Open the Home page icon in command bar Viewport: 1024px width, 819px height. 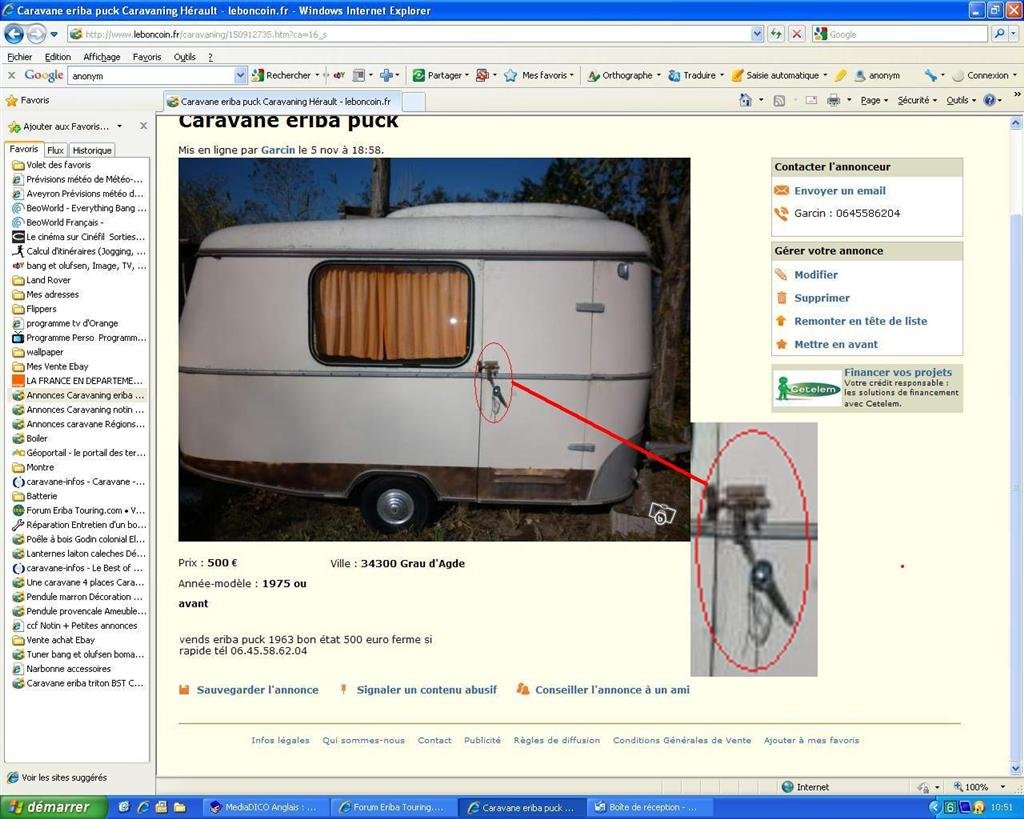745,101
